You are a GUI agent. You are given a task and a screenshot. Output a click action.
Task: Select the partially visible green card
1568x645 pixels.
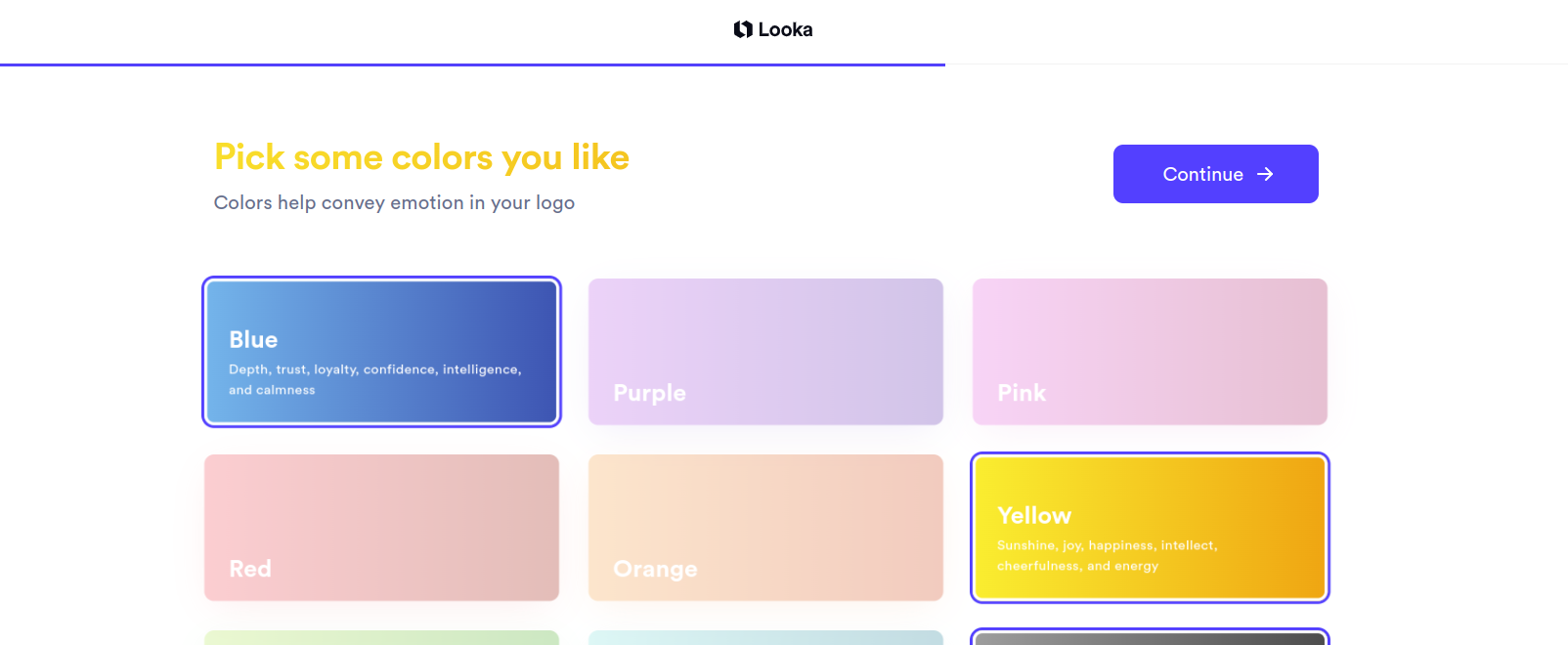(381, 637)
